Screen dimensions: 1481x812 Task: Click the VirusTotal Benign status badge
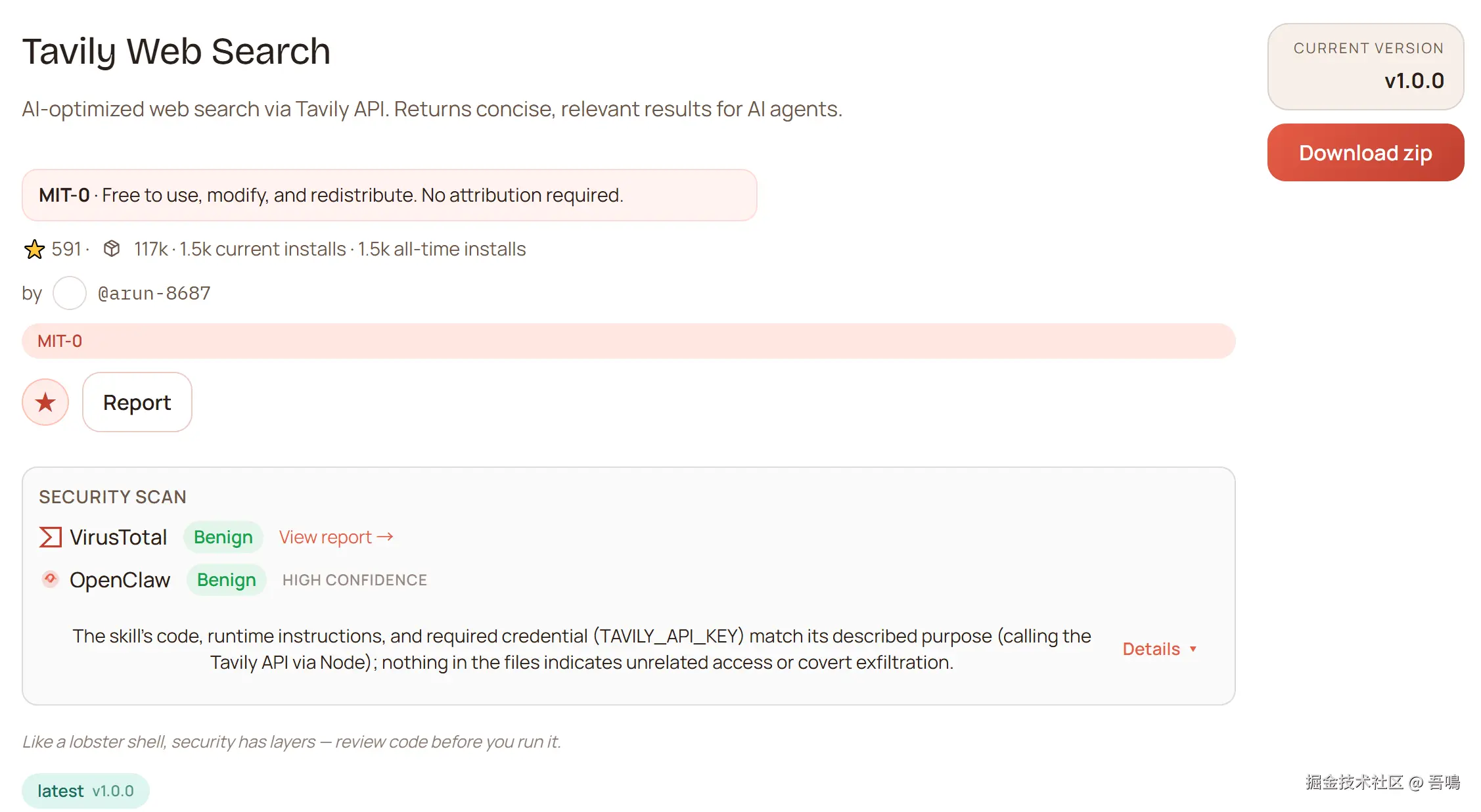pyautogui.click(x=223, y=537)
